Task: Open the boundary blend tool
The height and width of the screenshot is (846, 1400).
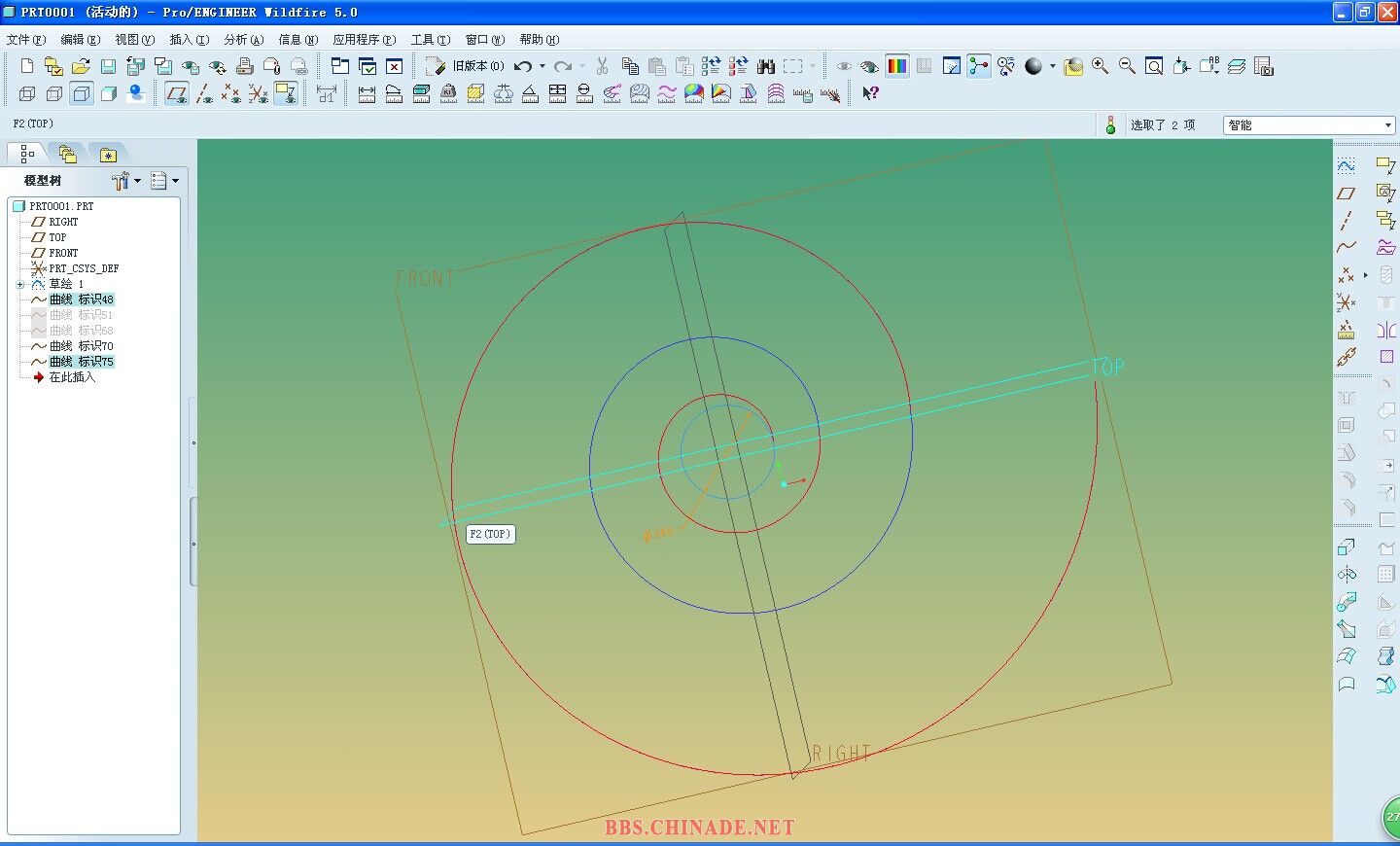Action: [1347, 656]
